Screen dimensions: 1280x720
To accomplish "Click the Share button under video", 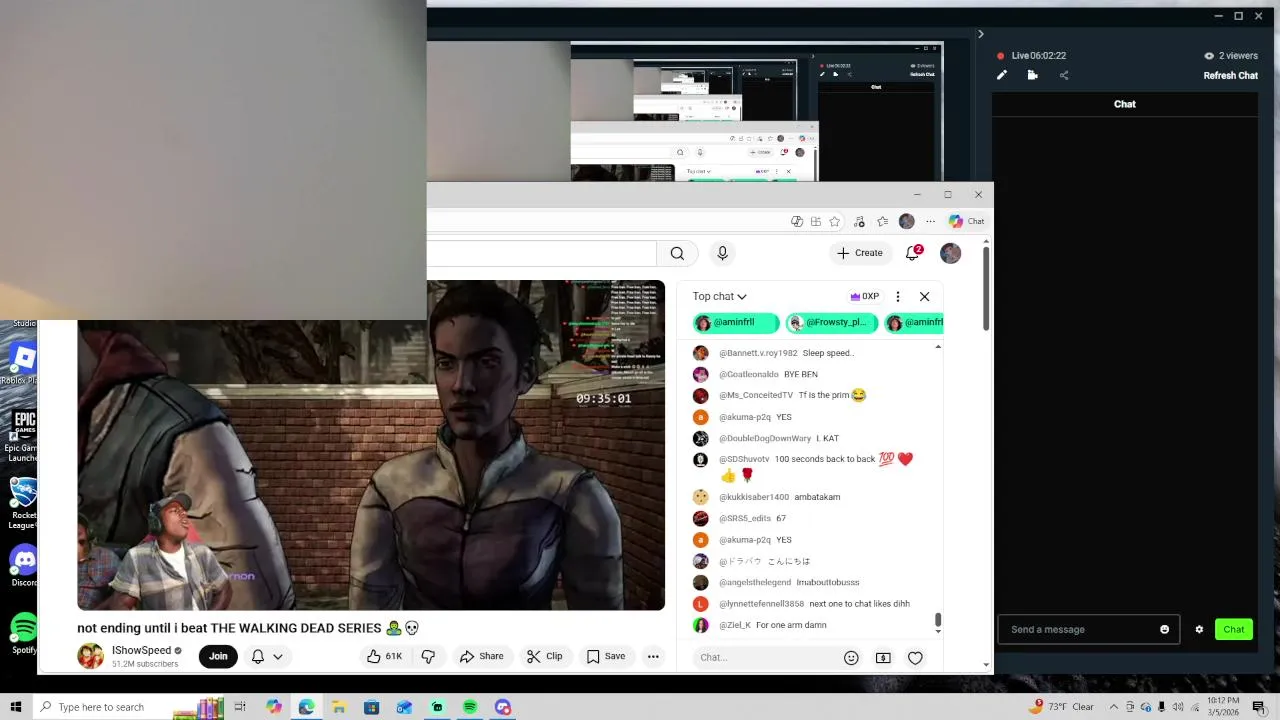I will (x=481, y=656).
